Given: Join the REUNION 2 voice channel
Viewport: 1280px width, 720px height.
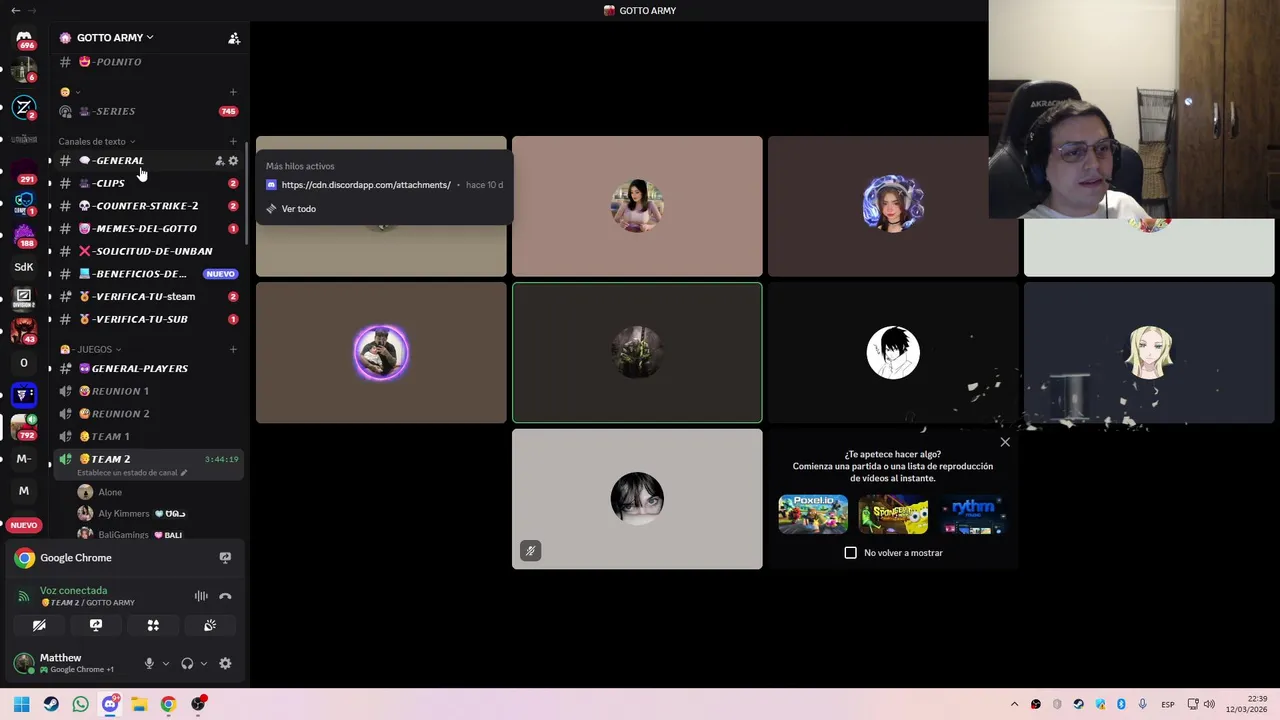Looking at the screenshot, I should click(x=148, y=414).
